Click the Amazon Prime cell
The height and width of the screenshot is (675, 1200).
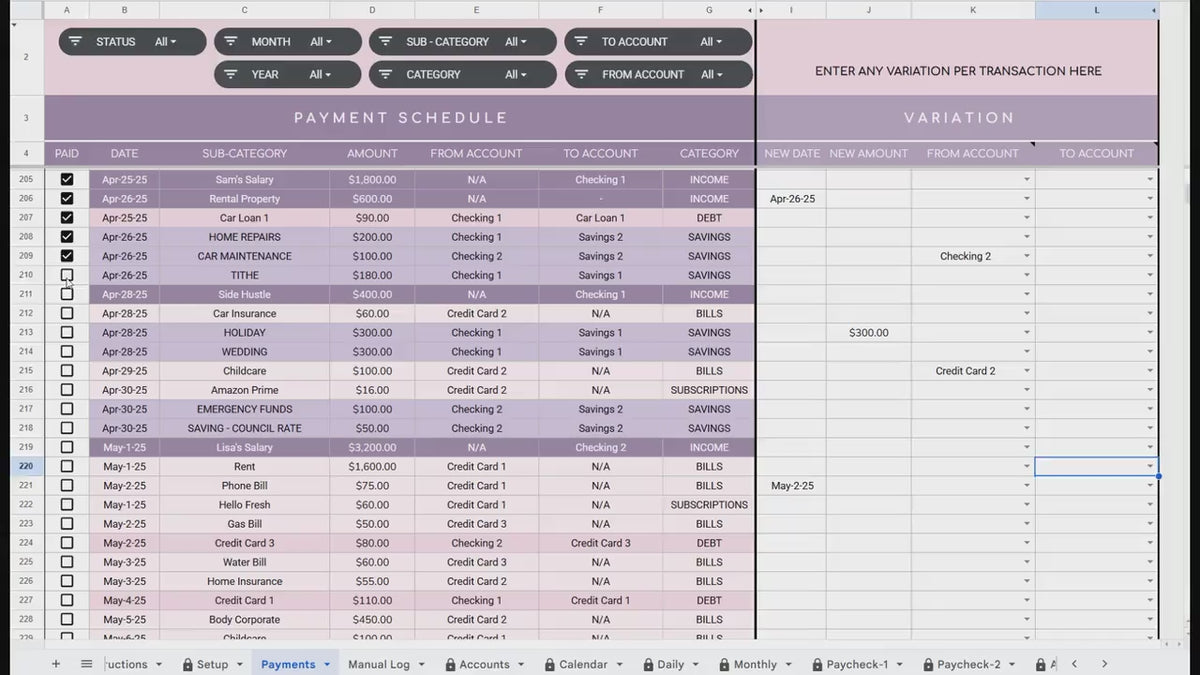(x=245, y=390)
